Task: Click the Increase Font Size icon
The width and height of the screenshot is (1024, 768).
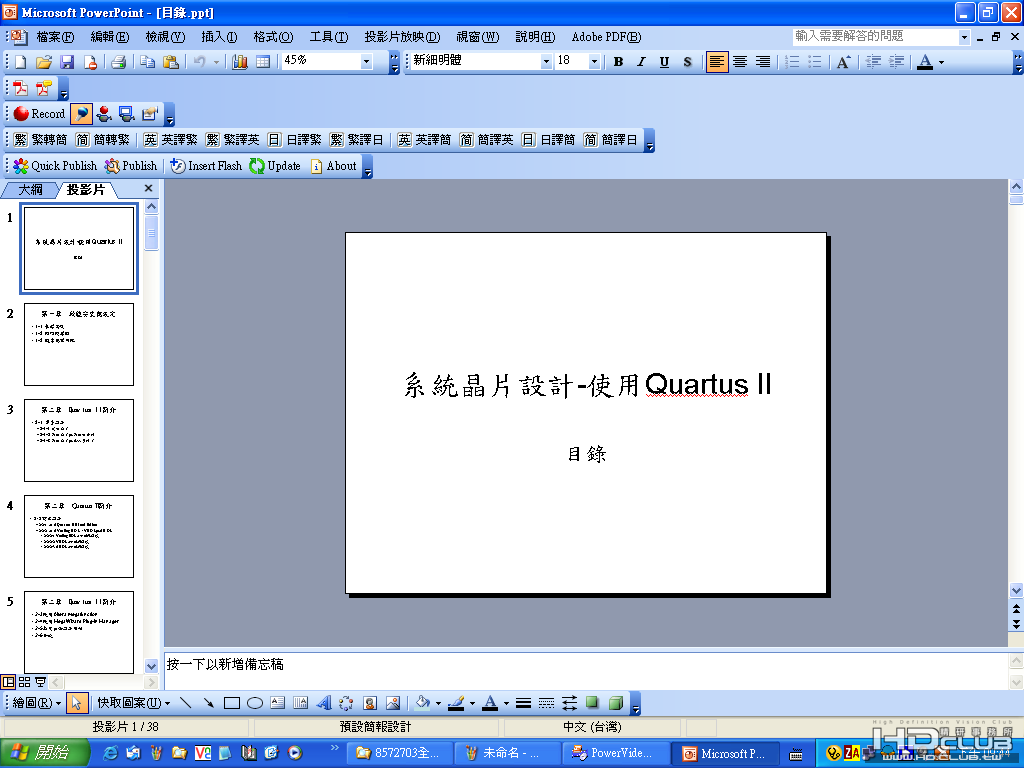Action: (x=843, y=62)
